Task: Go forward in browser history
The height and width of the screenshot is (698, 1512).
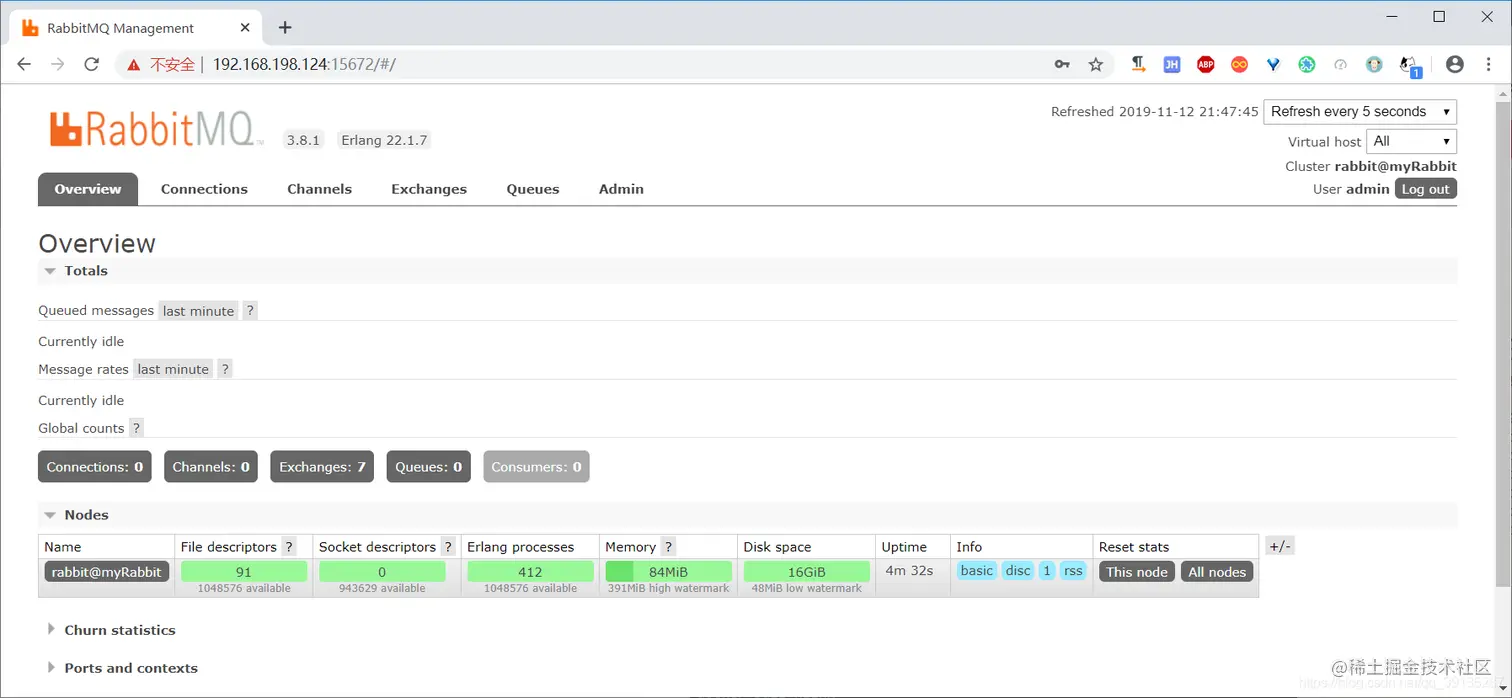Action: tap(58, 64)
